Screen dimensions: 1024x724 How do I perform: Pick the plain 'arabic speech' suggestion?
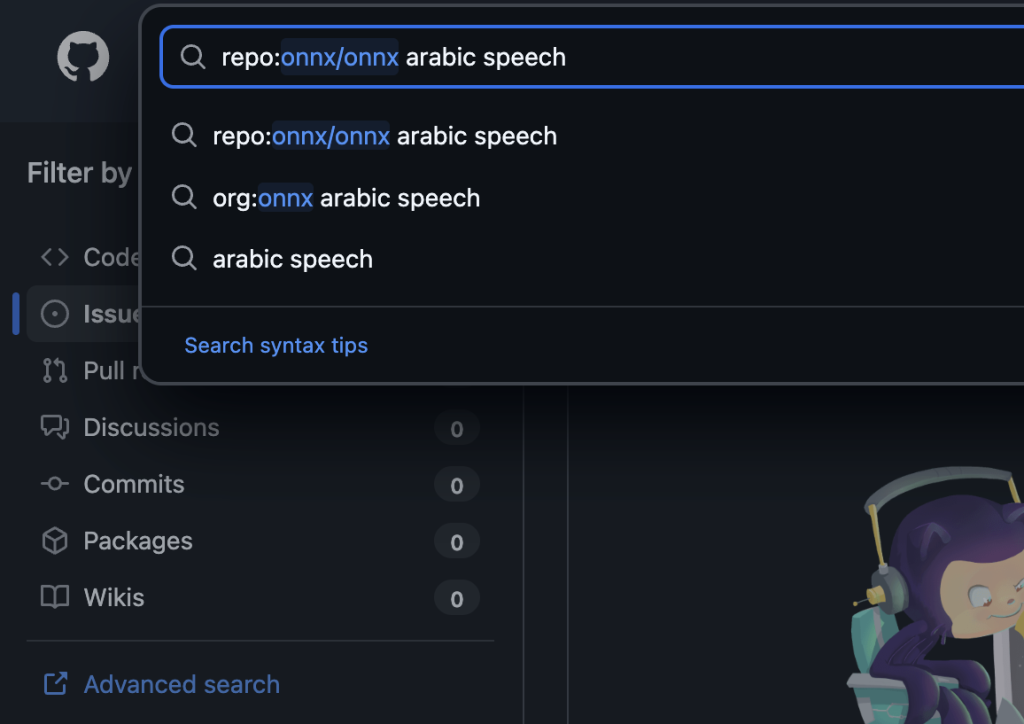click(x=293, y=259)
